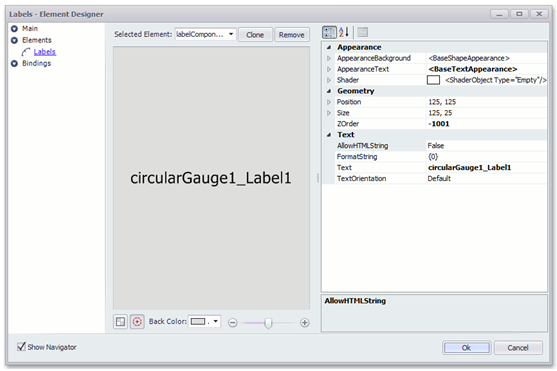
Task: Select the FormatString value {0}
Action: click(x=433, y=157)
